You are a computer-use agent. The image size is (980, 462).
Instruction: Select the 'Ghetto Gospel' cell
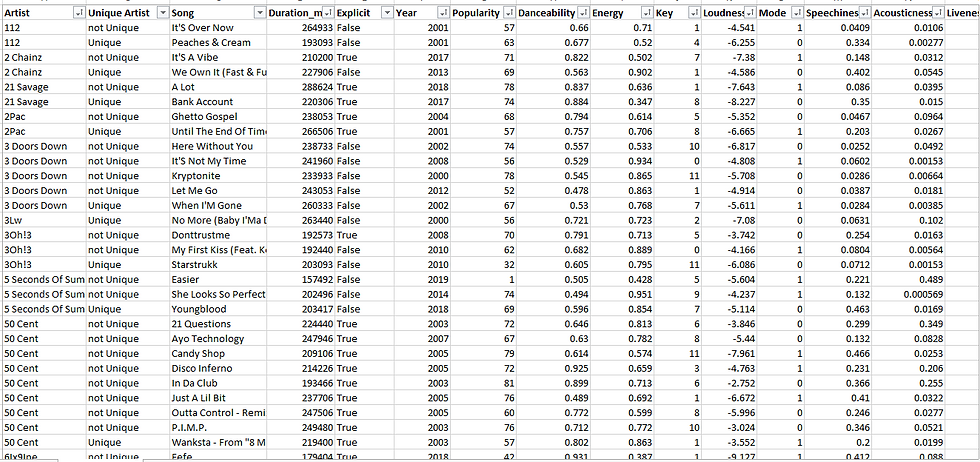[218, 117]
